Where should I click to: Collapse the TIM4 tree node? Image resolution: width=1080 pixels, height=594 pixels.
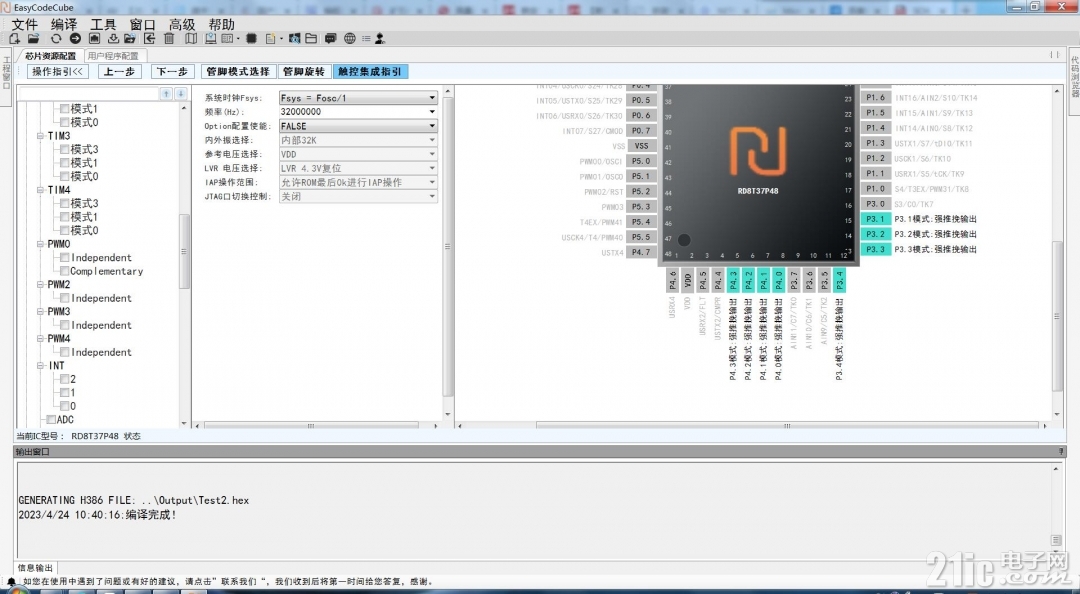coord(41,190)
